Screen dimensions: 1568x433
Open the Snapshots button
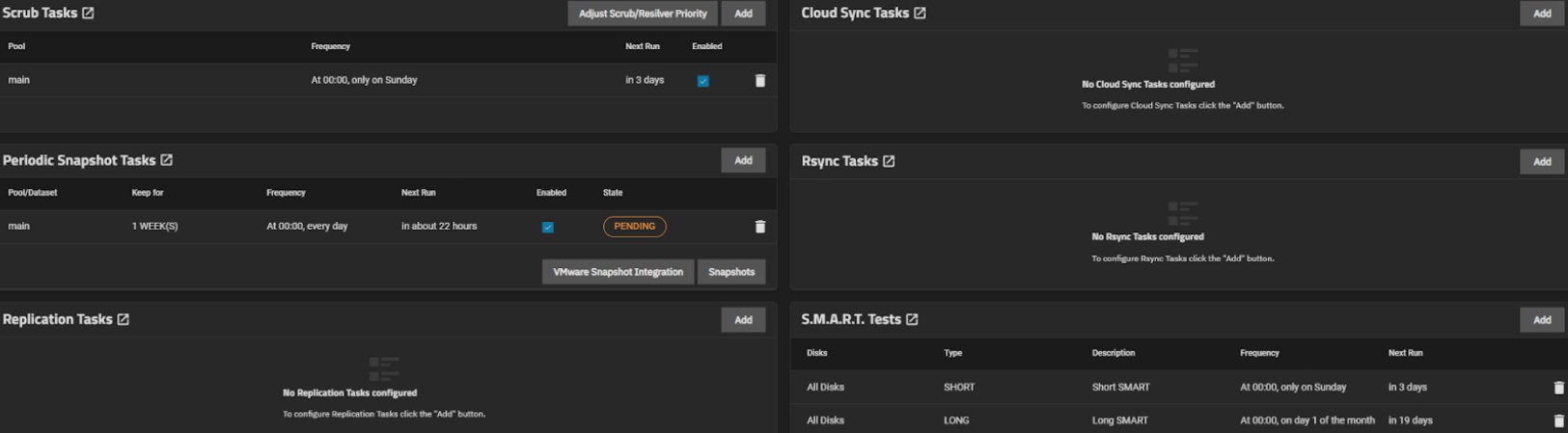[x=731, y=272]
